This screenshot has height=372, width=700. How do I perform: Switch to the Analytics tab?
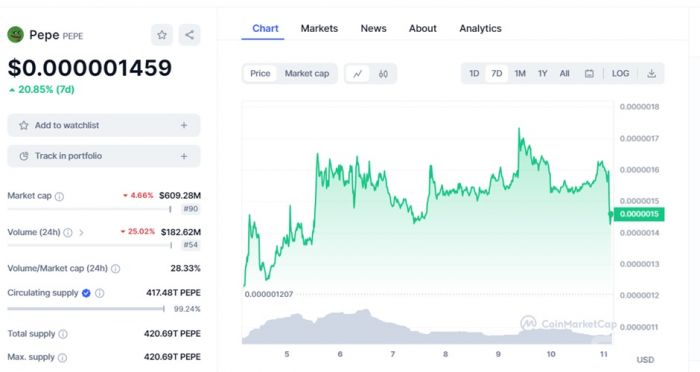pos(480,29)
